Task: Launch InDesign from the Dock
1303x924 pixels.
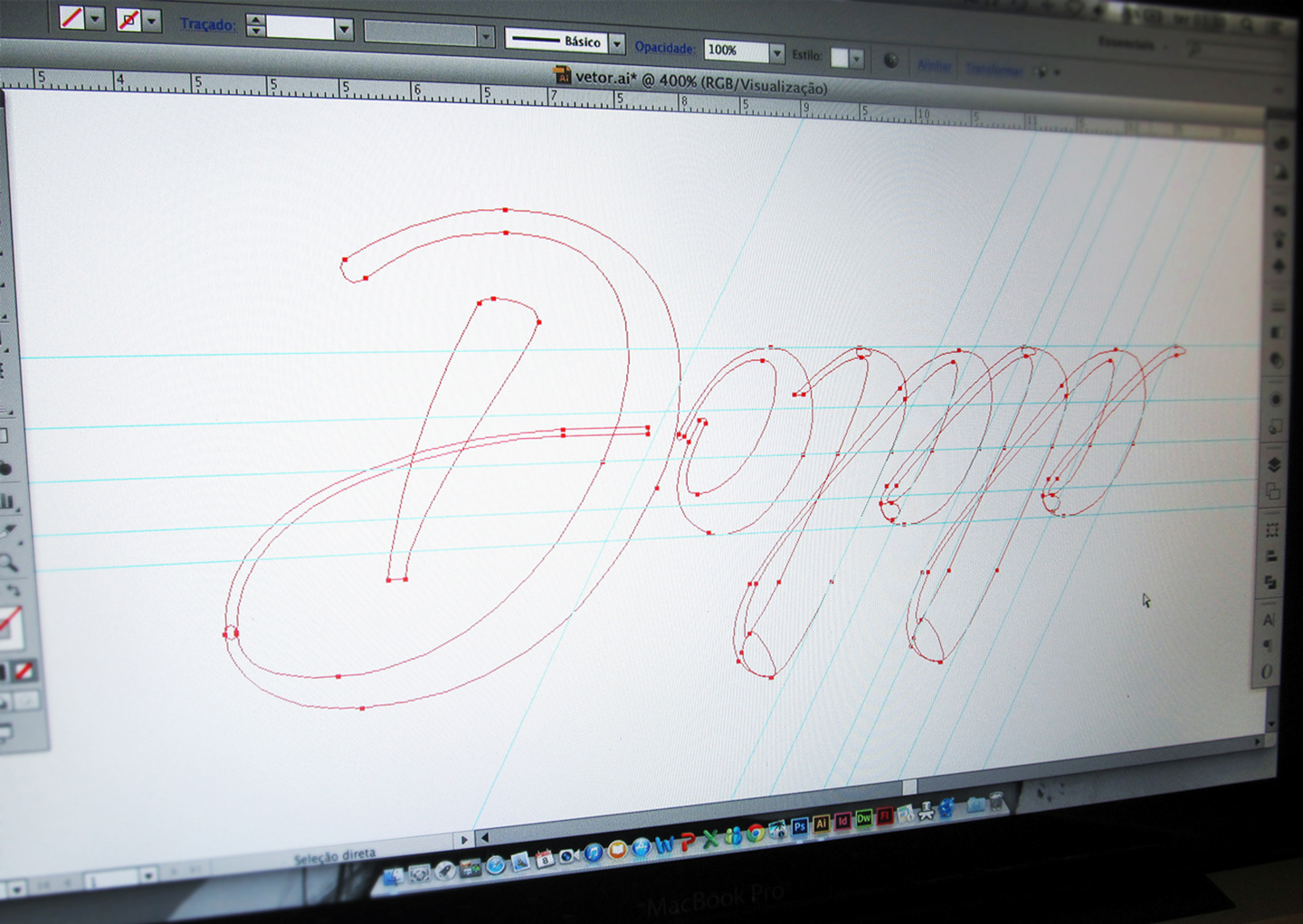Action: coord(843,821)
